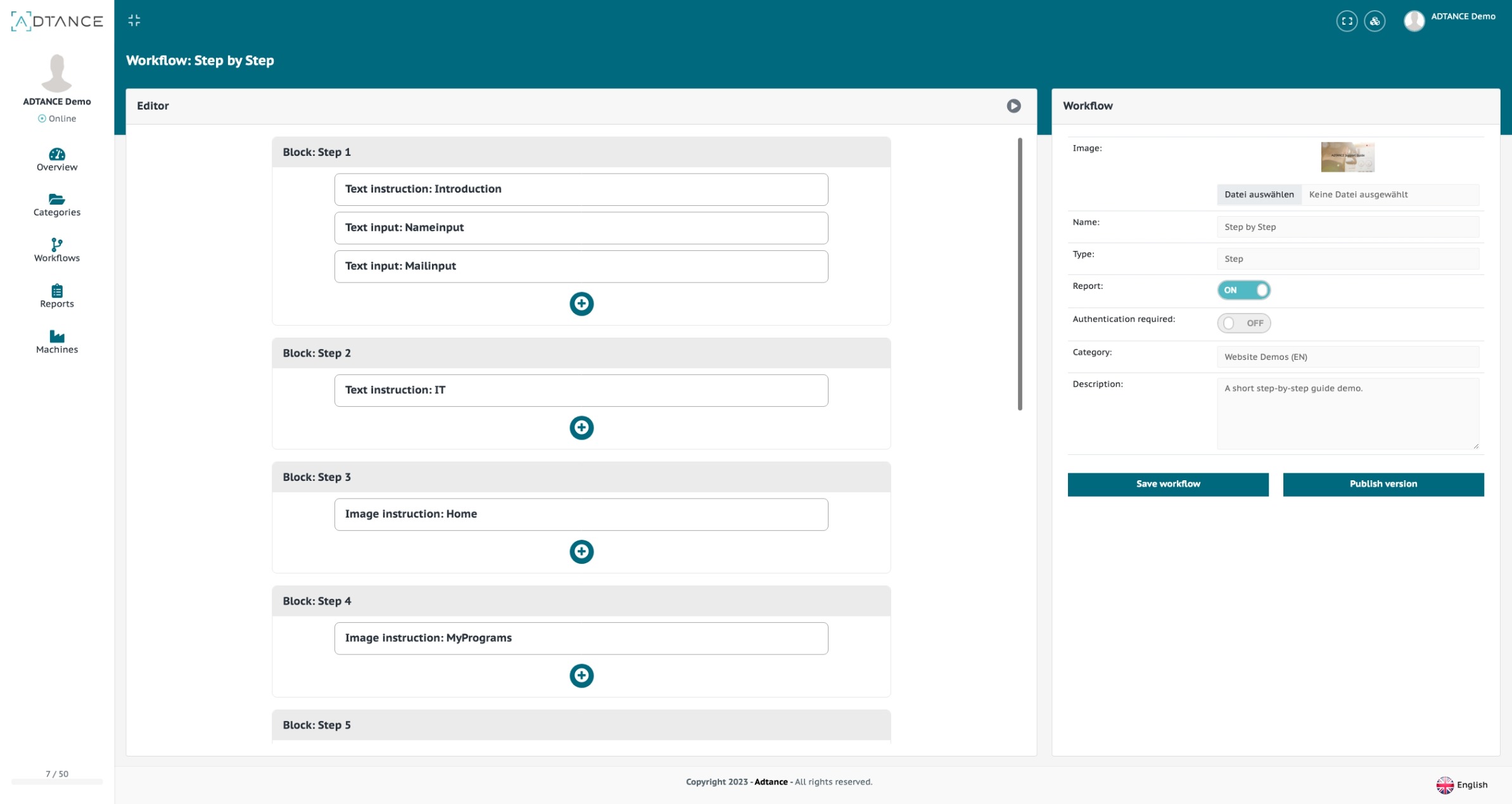The height and width of the screenshot is (804, 1512).
Task: Click the UK flag language icon
Action: pyautogui.click(x=1445, y=785)
